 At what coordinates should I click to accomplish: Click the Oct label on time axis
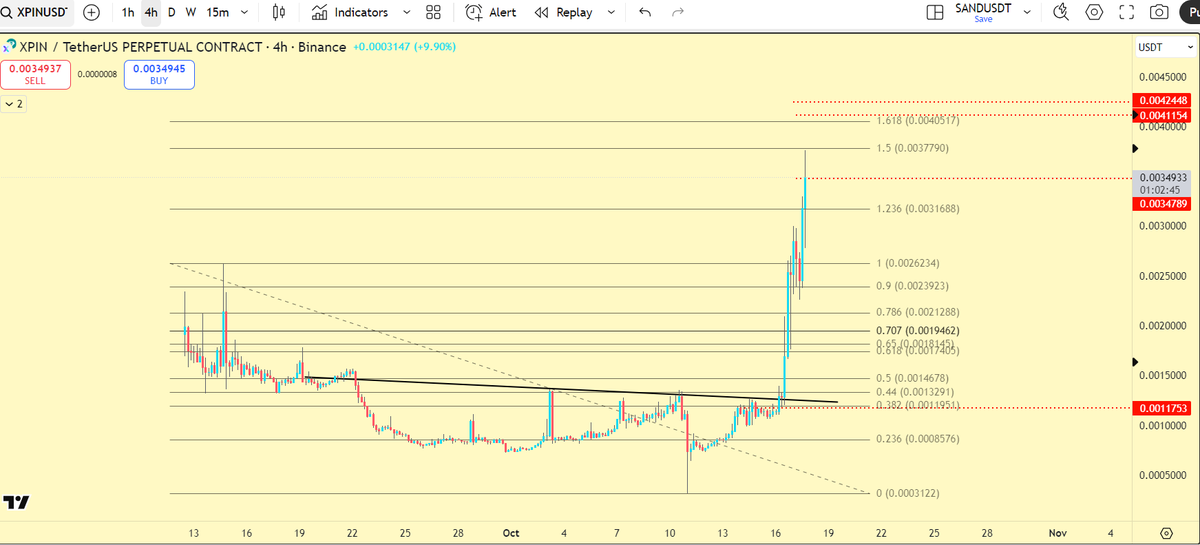512,533
